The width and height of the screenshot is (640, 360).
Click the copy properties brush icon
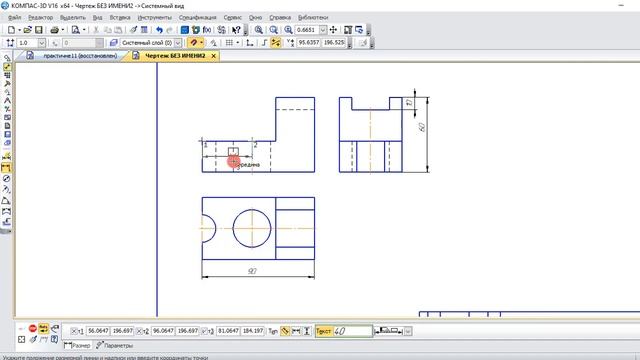click(x=133, y=30)
